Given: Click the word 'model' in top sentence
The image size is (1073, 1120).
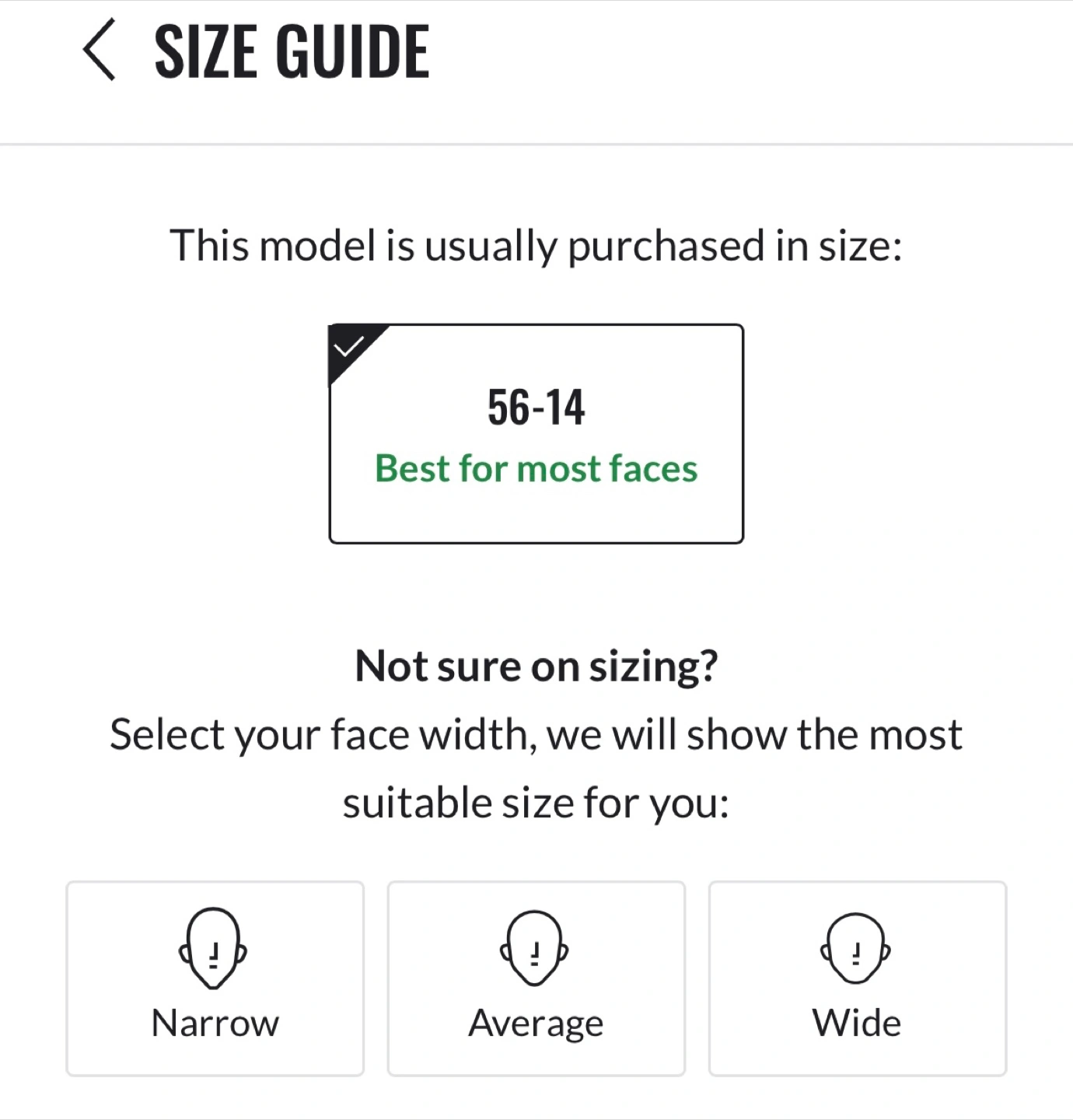Looking at the screenshot, I should [x=317, y=246].
